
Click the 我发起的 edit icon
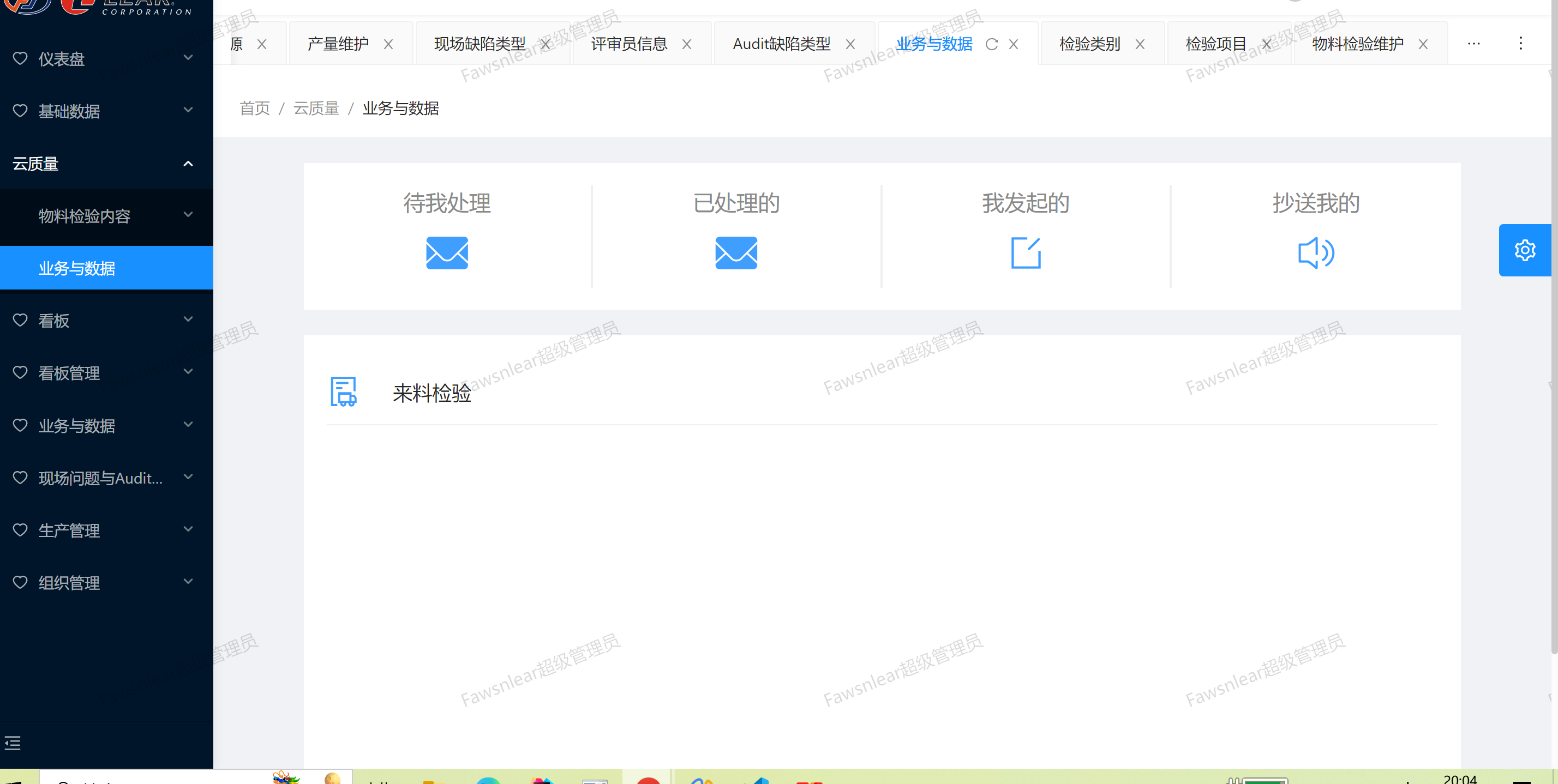point(1026,252)
